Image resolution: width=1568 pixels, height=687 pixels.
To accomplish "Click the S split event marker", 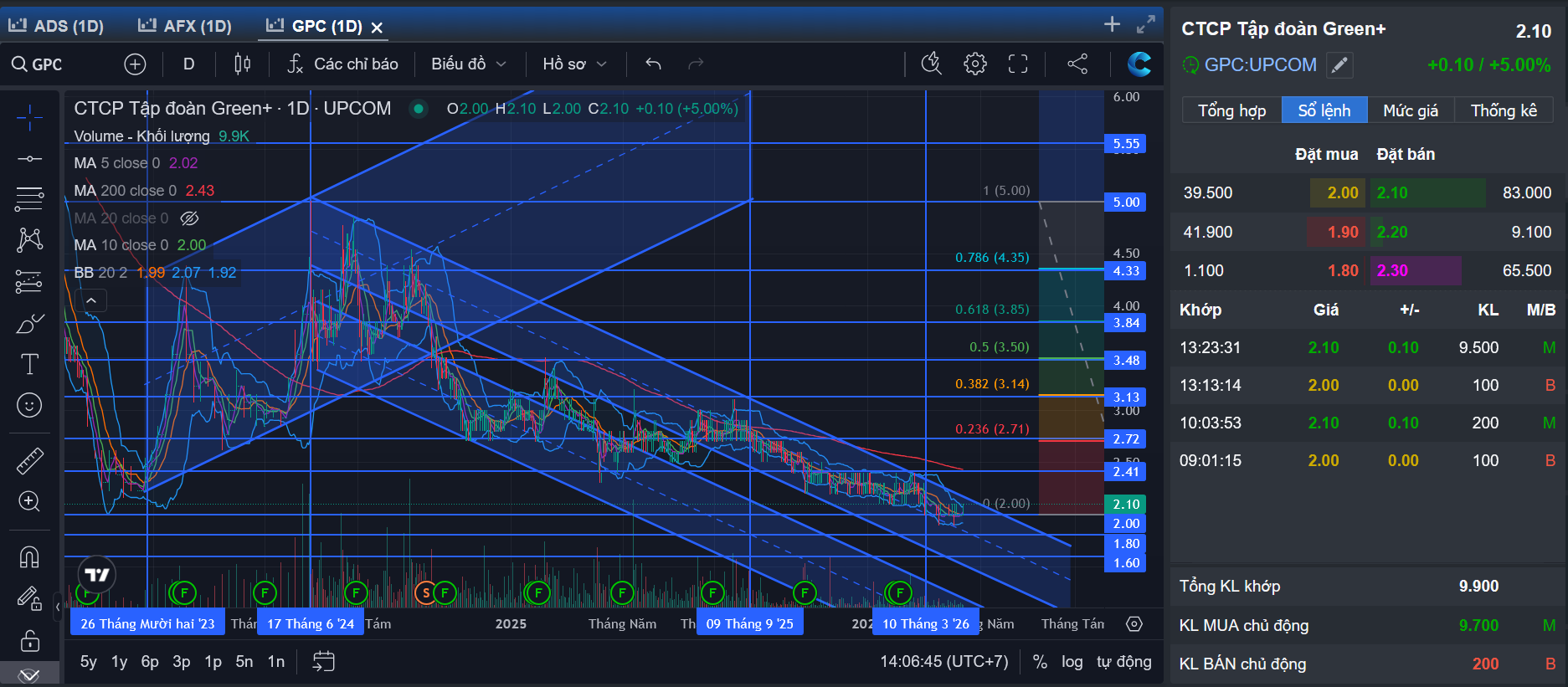I will [x=426, y=593].
